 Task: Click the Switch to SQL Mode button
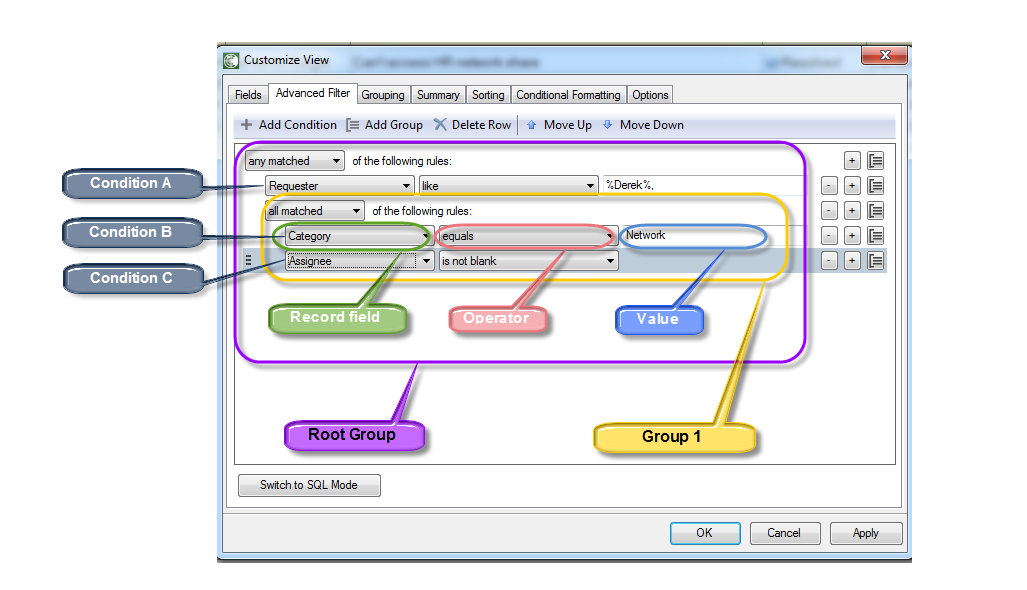point(308,485)
